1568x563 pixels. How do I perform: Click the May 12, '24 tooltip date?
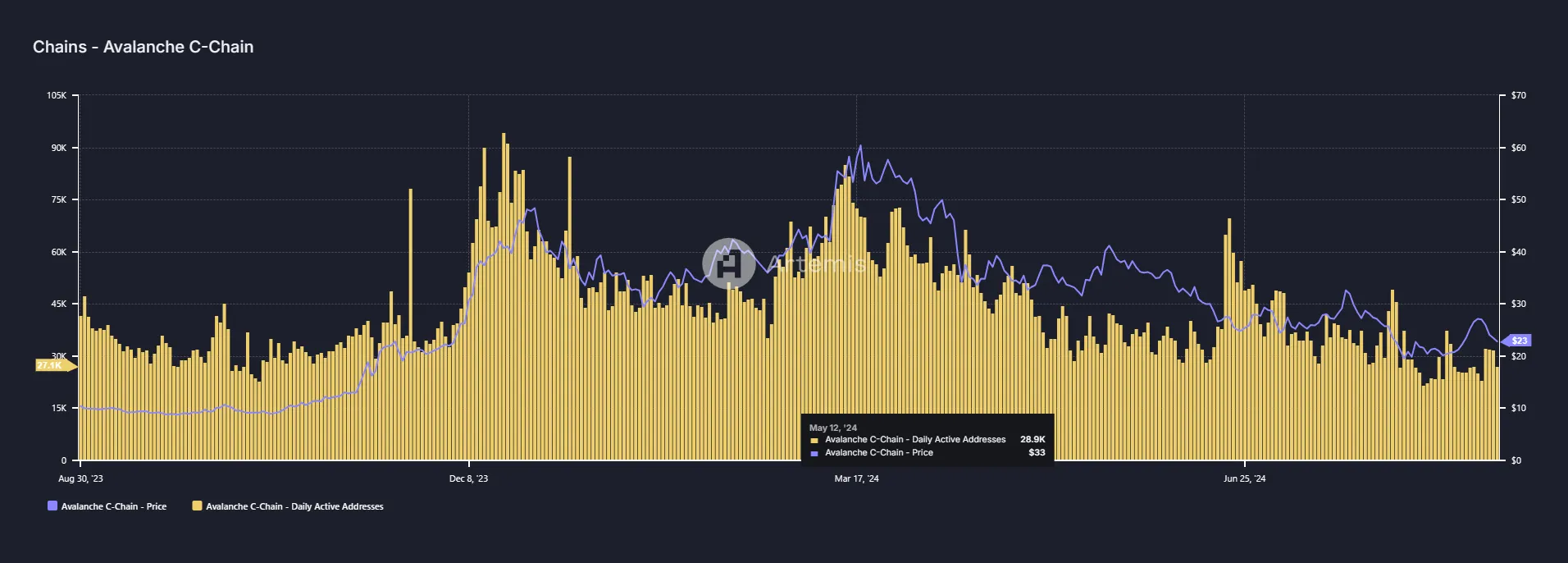click(x=832, y=428)
